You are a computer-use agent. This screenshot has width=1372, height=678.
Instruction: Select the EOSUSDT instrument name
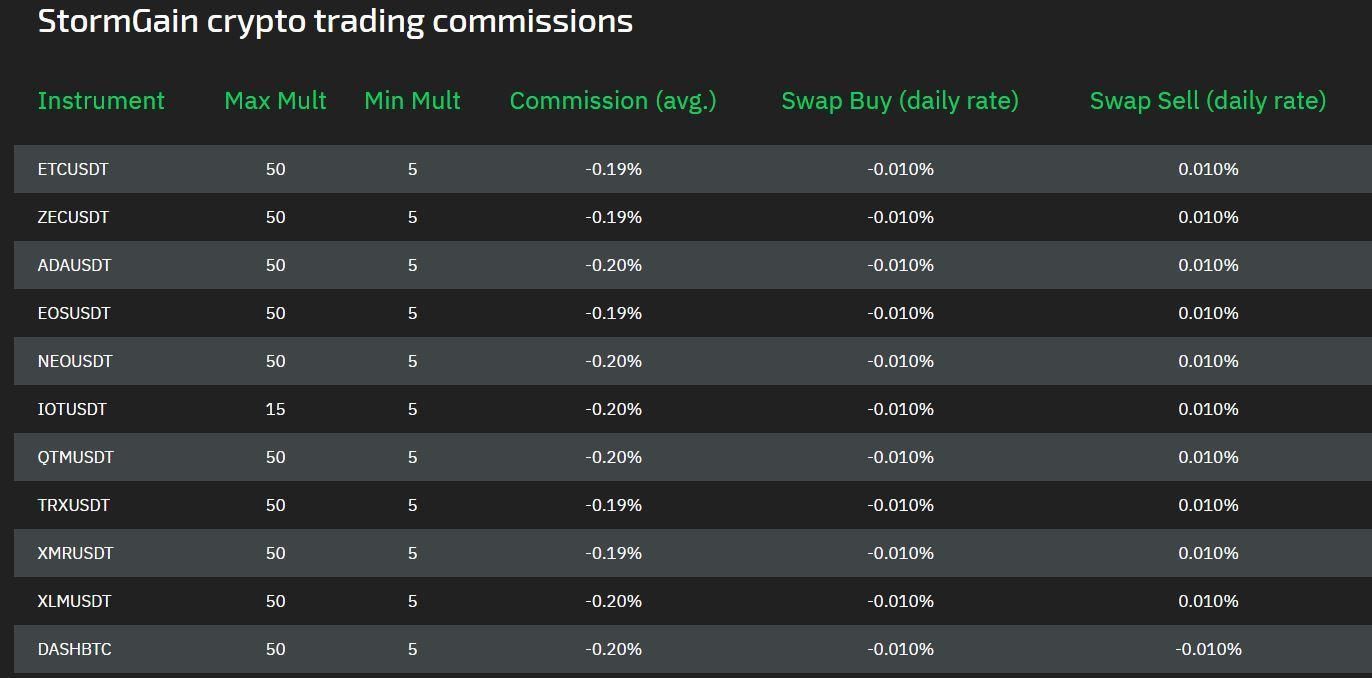coord(74,314)
